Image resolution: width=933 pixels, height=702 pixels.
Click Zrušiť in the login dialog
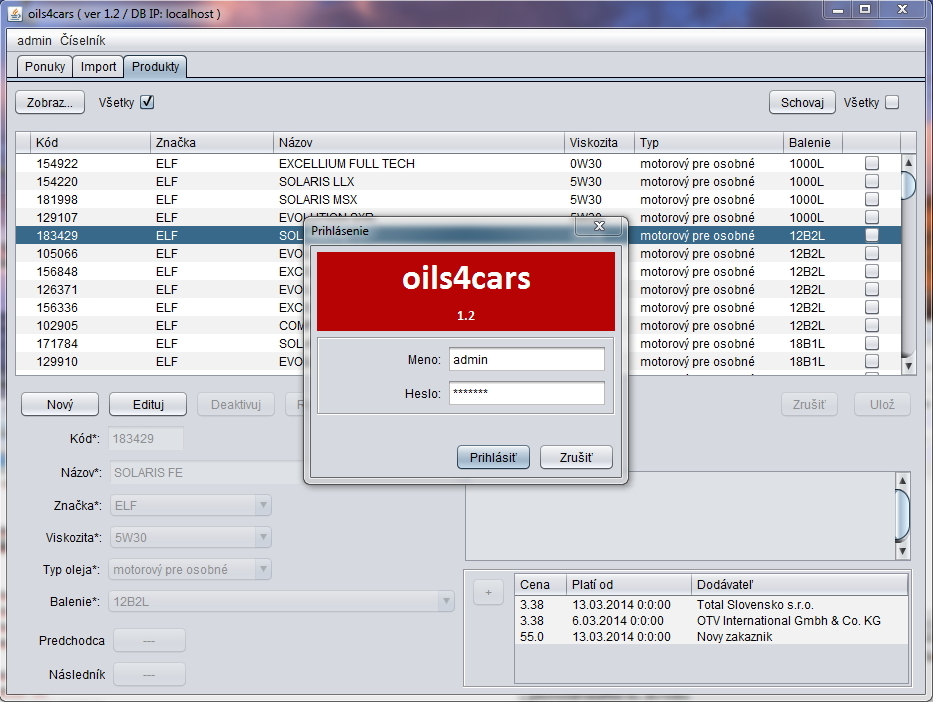coord(576,457)
